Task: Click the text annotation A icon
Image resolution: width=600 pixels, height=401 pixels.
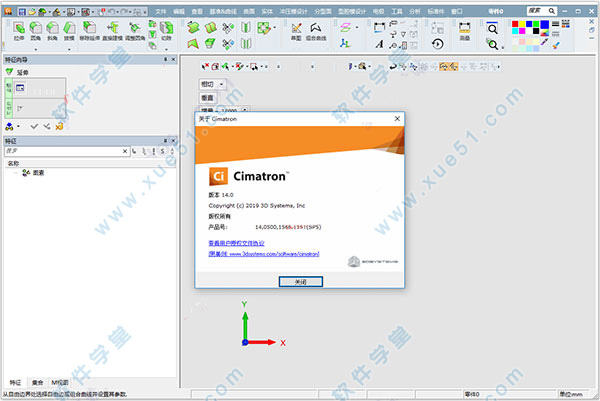Action: (380, 44)
